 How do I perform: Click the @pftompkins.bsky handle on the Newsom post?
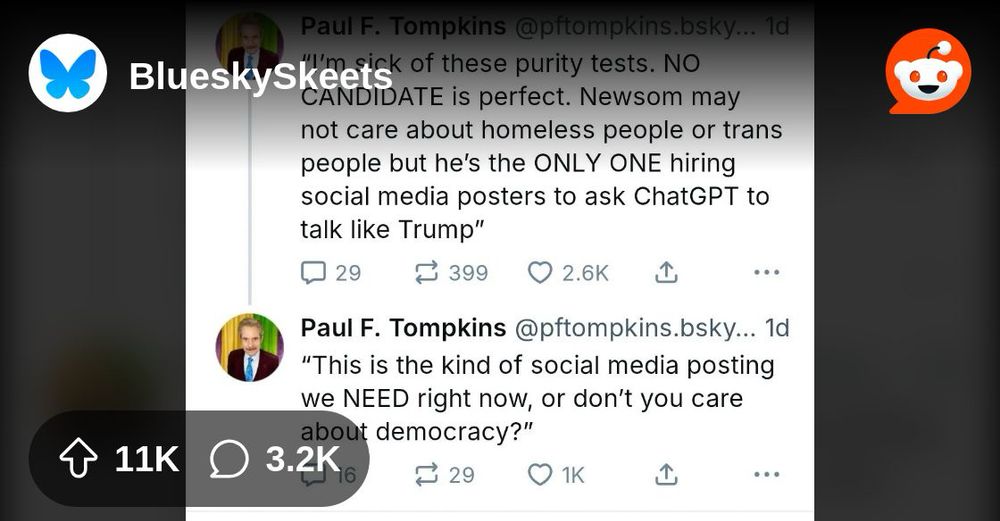point(634,26)
